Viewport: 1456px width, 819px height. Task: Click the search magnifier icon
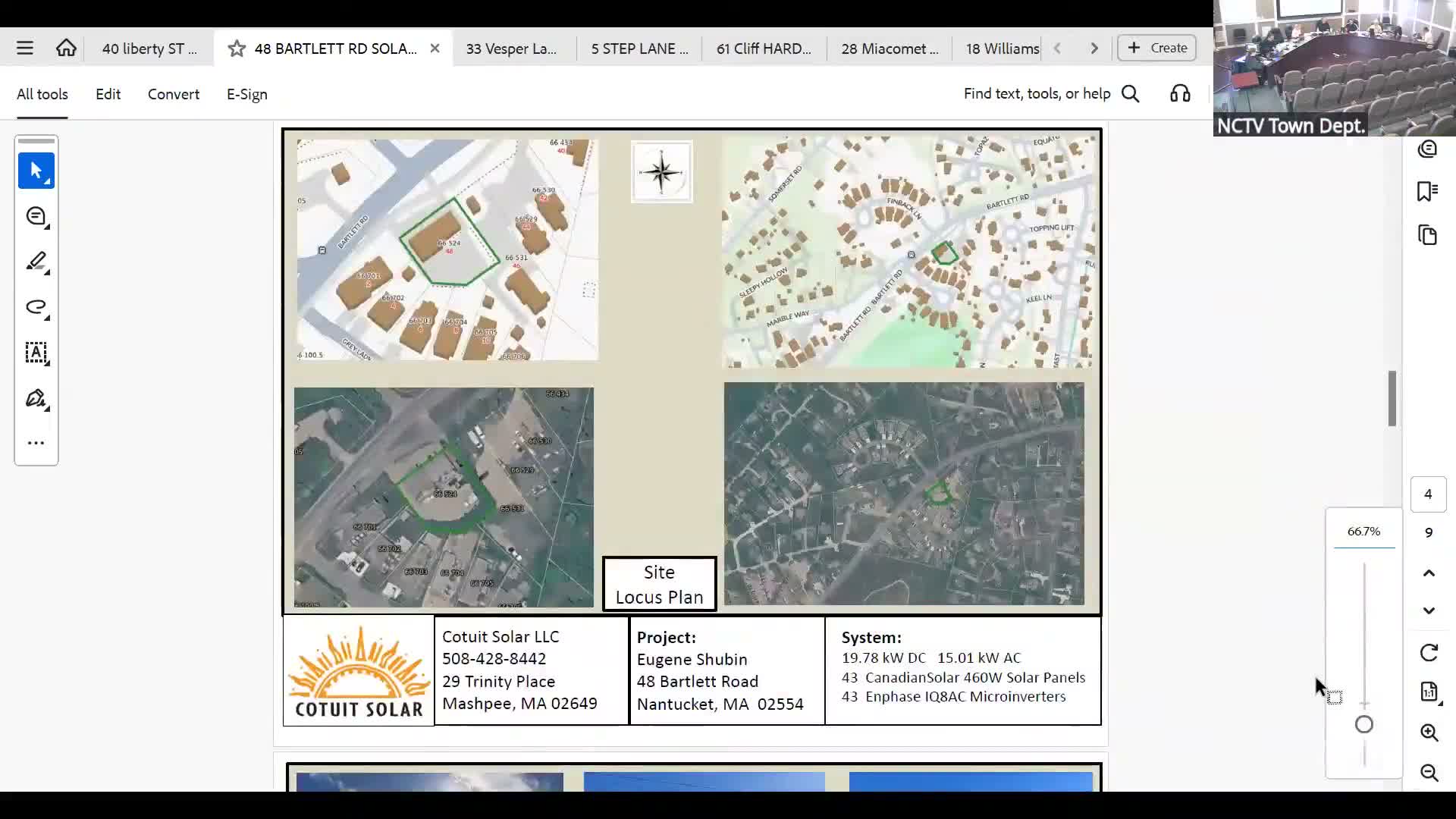pos(1131,94)
